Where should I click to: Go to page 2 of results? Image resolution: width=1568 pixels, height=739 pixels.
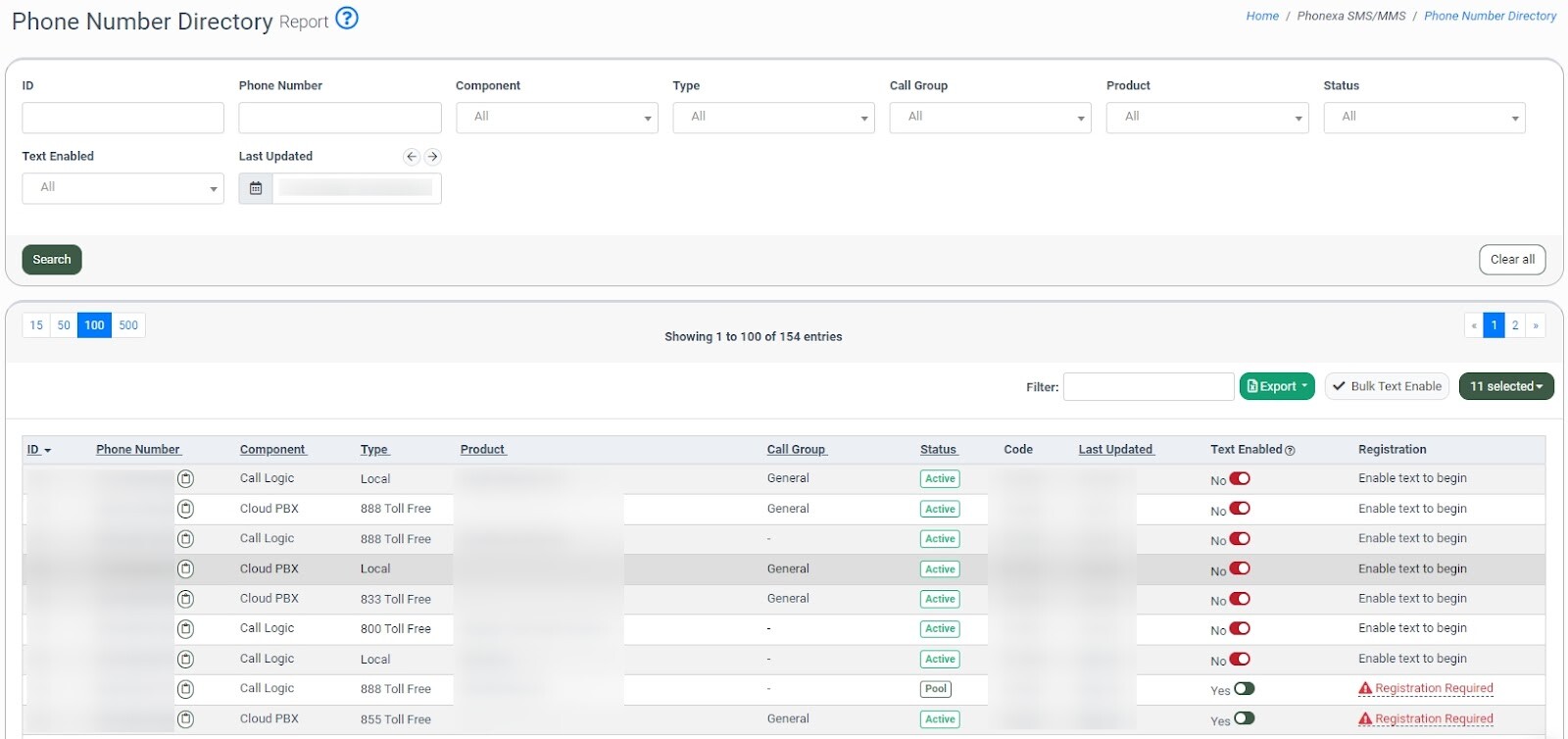tap(1515, 325)
